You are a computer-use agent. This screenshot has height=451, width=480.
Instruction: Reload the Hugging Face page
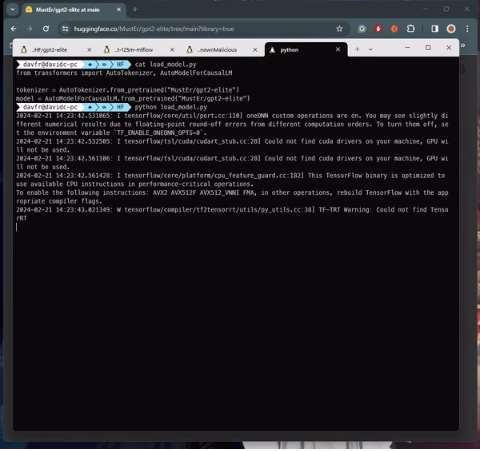coord(46,29)
